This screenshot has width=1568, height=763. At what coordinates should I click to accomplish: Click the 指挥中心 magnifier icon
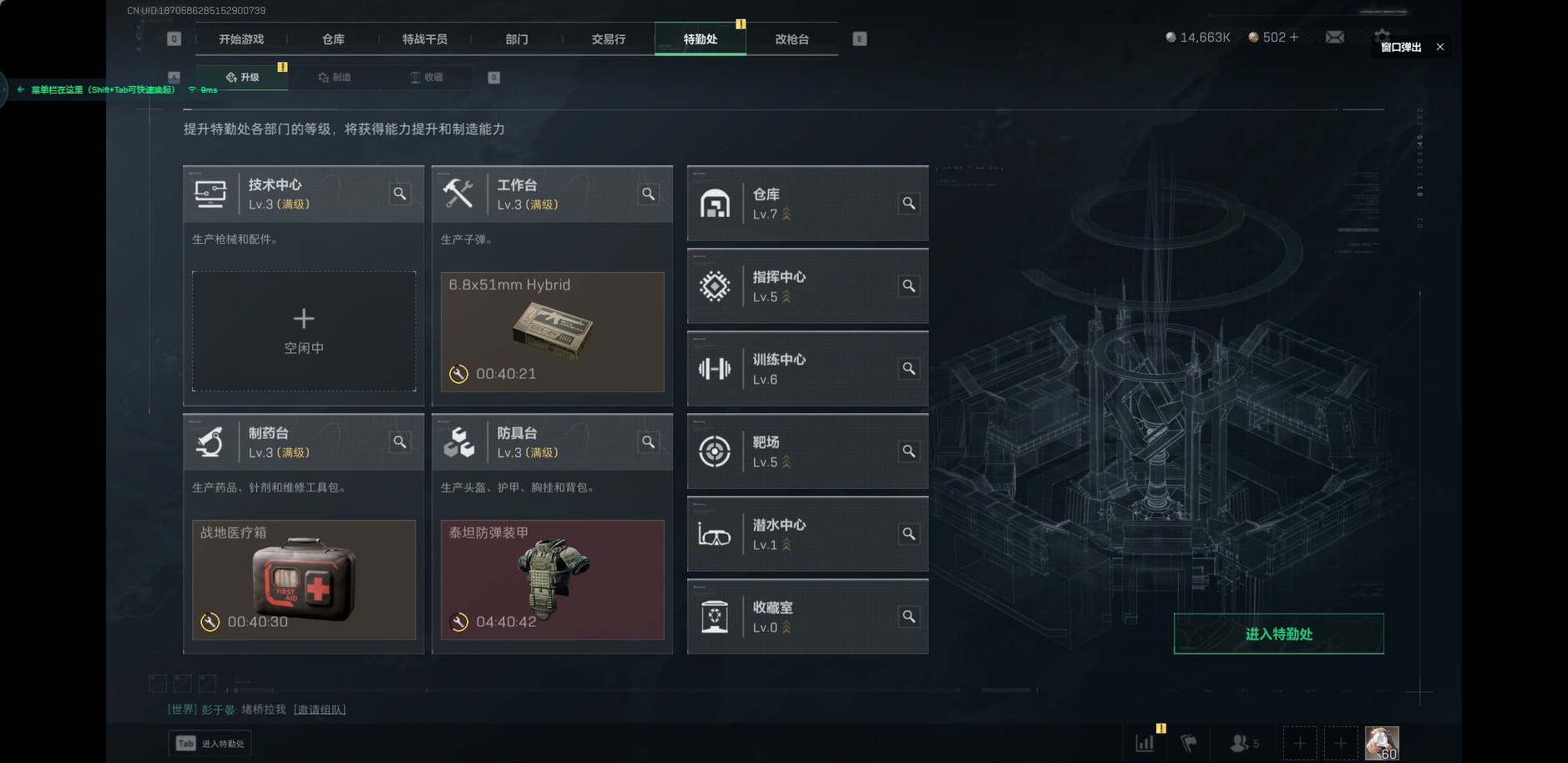point(909,285)
